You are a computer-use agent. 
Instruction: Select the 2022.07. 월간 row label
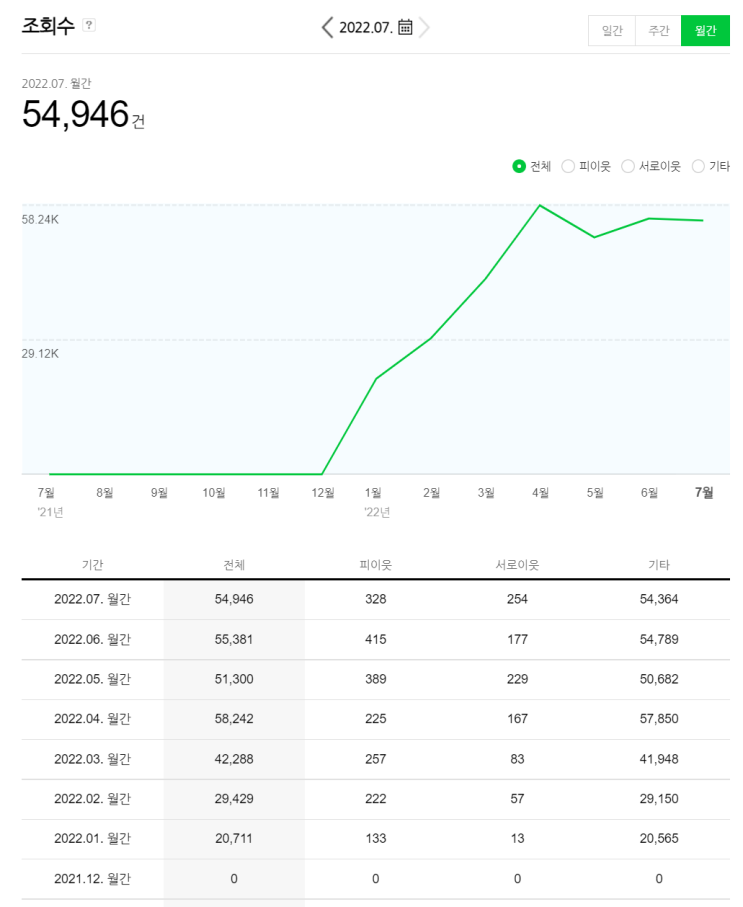(x=93, y=599)
